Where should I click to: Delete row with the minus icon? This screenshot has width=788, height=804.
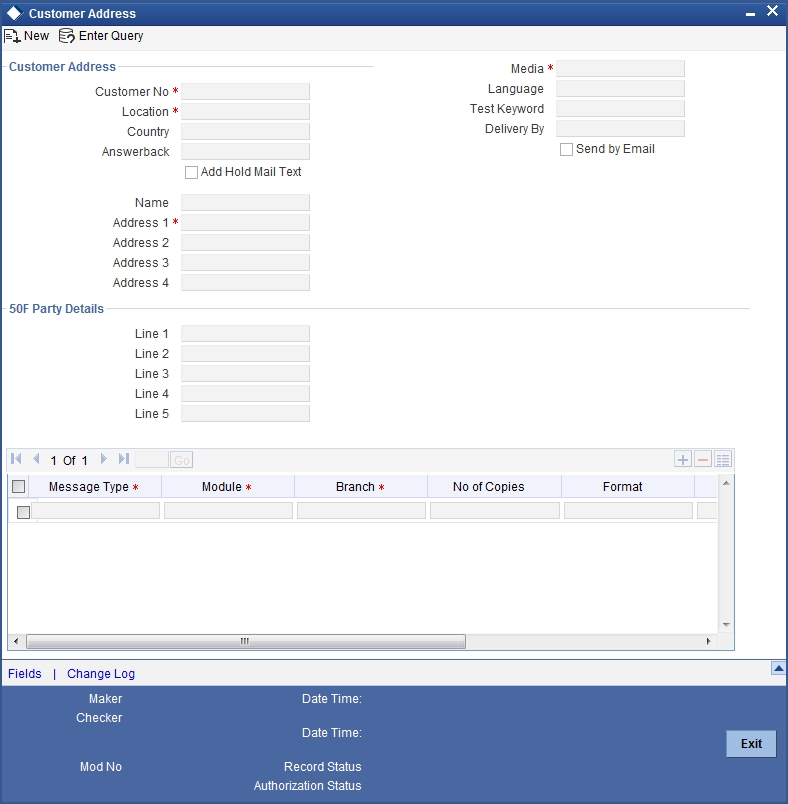tap(703, 459)
